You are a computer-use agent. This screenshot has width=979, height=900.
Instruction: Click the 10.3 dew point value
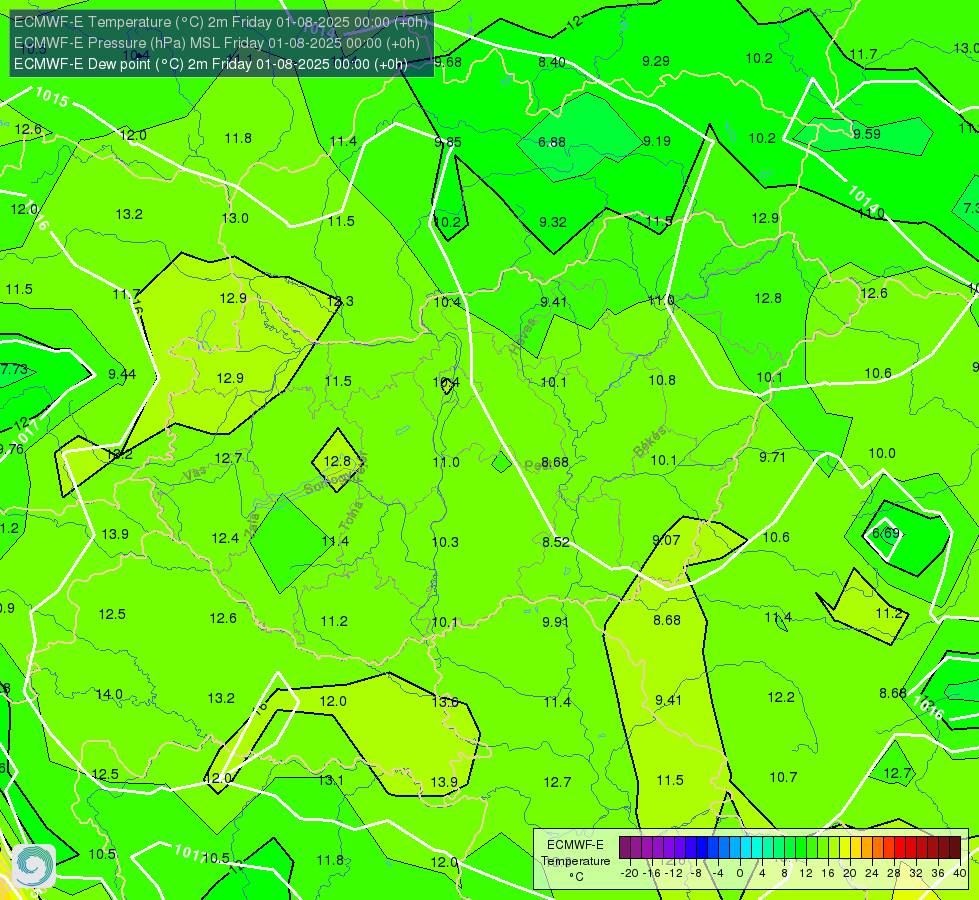click(445, 542)
